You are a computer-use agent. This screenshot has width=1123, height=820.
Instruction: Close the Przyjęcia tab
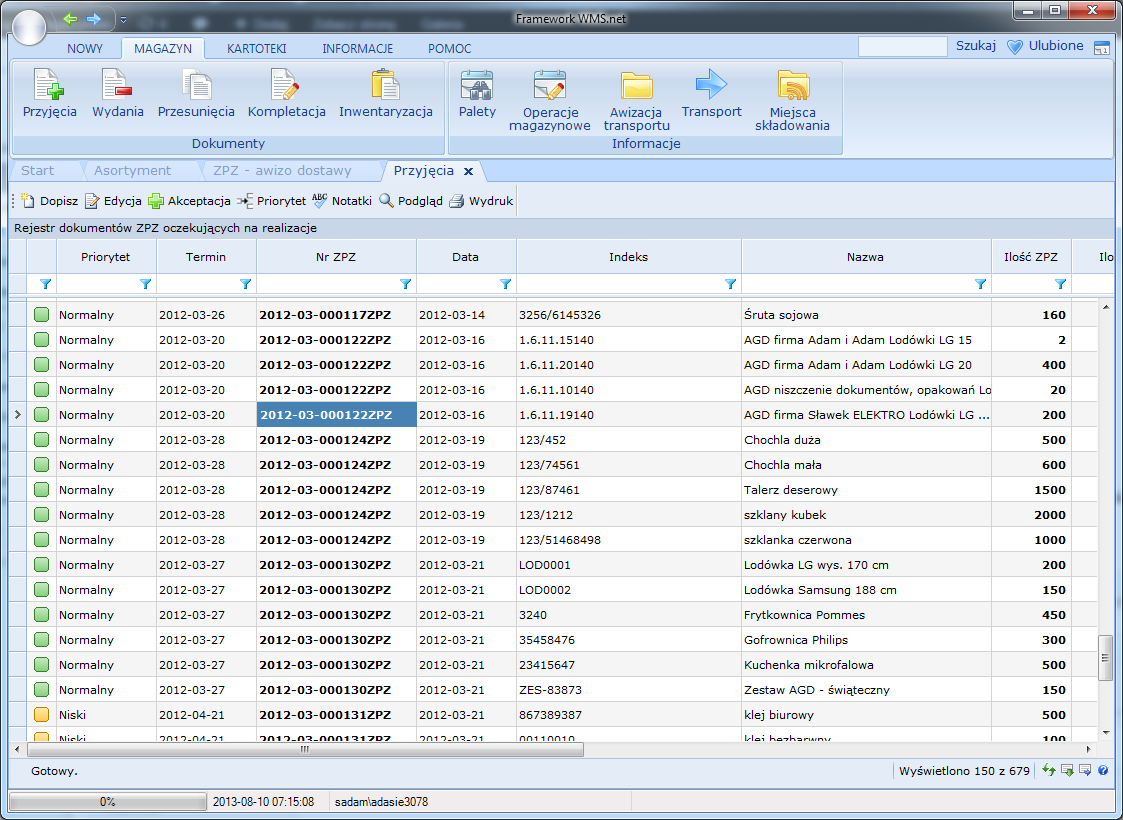click(x=468, y=171)
